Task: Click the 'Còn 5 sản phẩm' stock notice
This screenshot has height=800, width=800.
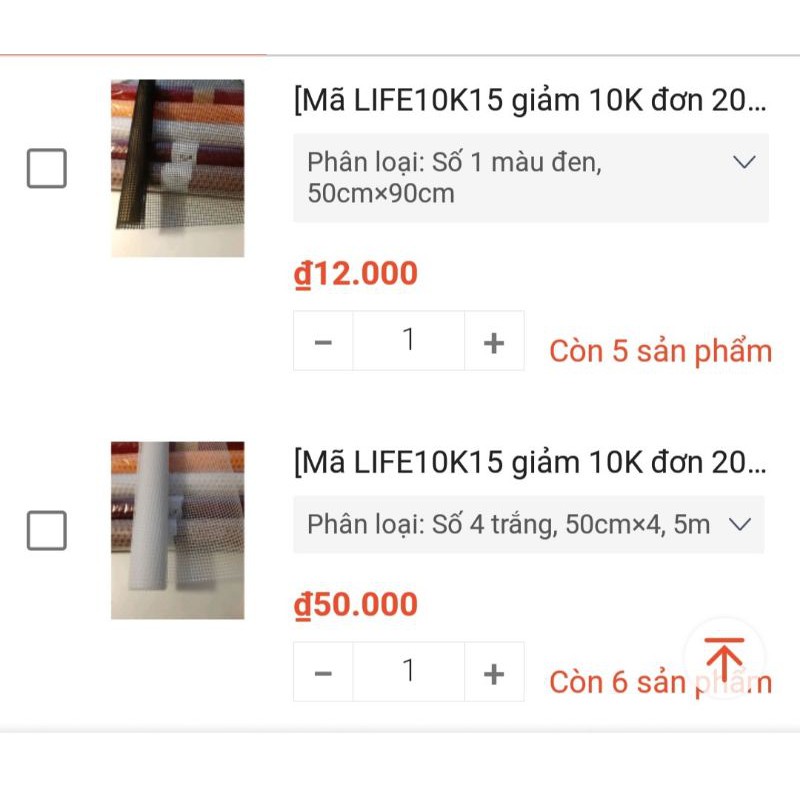Action: [660, 352]
